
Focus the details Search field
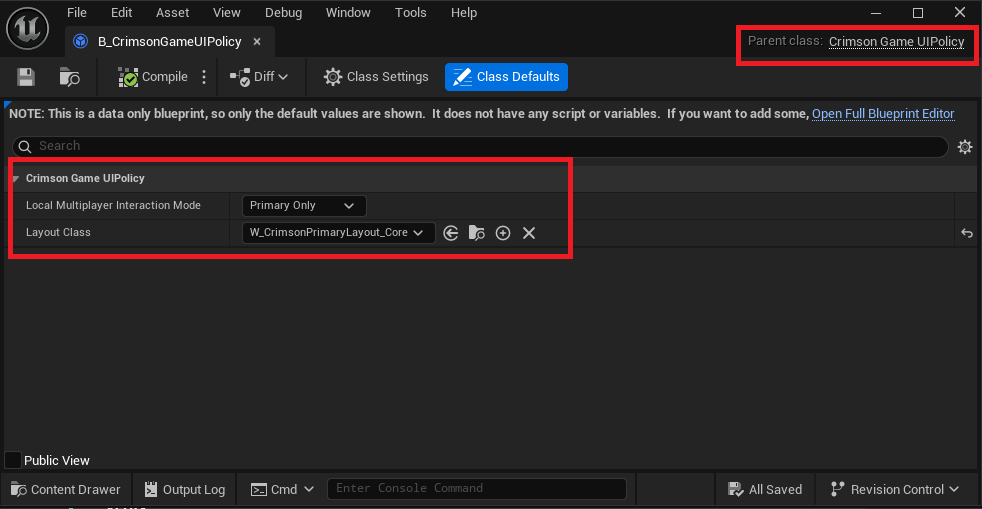[x=480, y=147]
